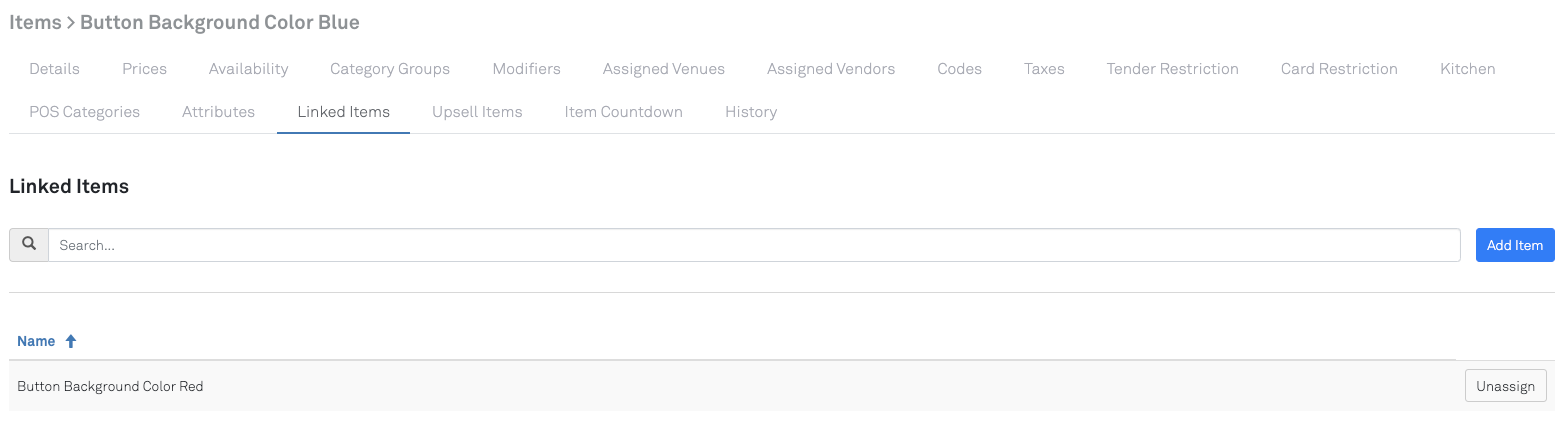Go to the Availability tab
Screen dimensions: 1565x429
tap(248, 69)
